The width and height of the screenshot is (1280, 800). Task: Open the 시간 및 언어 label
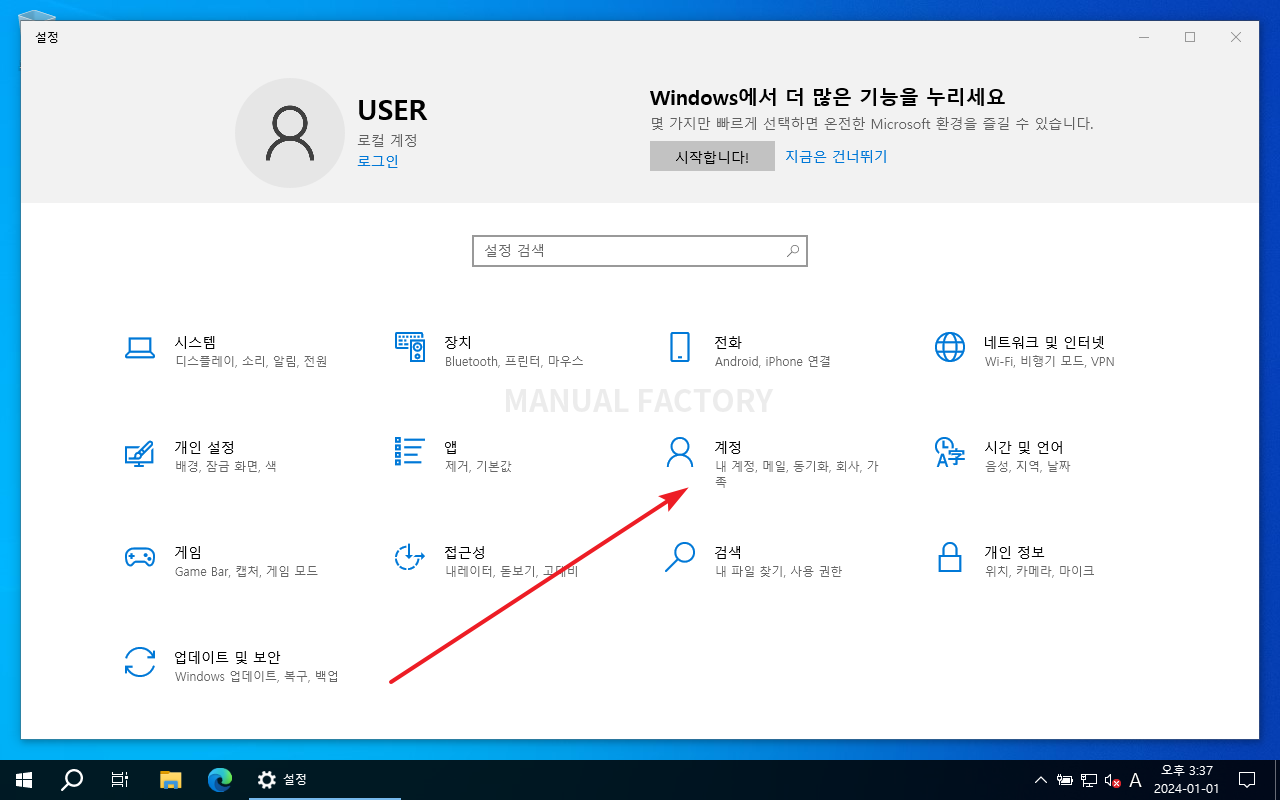point(1024,447)
